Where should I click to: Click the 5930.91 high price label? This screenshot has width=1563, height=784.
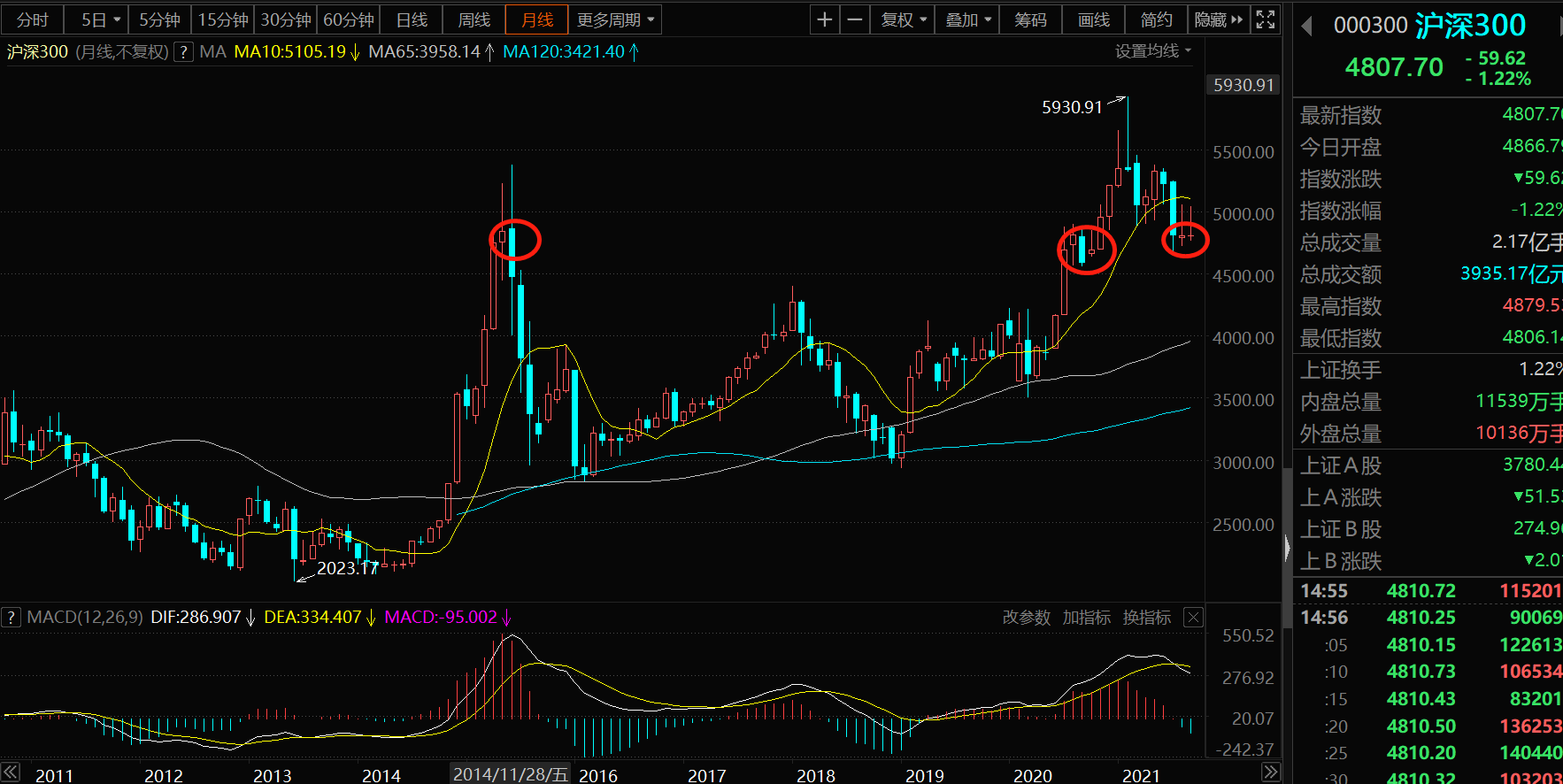pyautogui.click(x=1072, y=107)
